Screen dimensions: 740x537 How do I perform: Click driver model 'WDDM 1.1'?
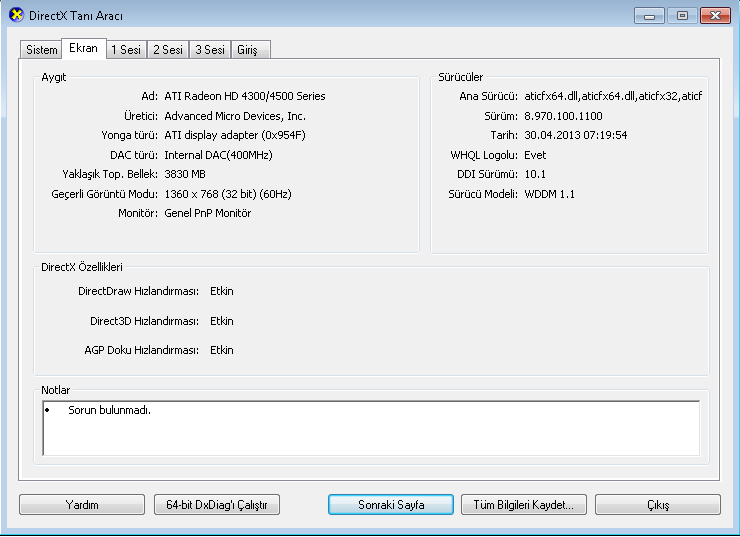point(549,194)
